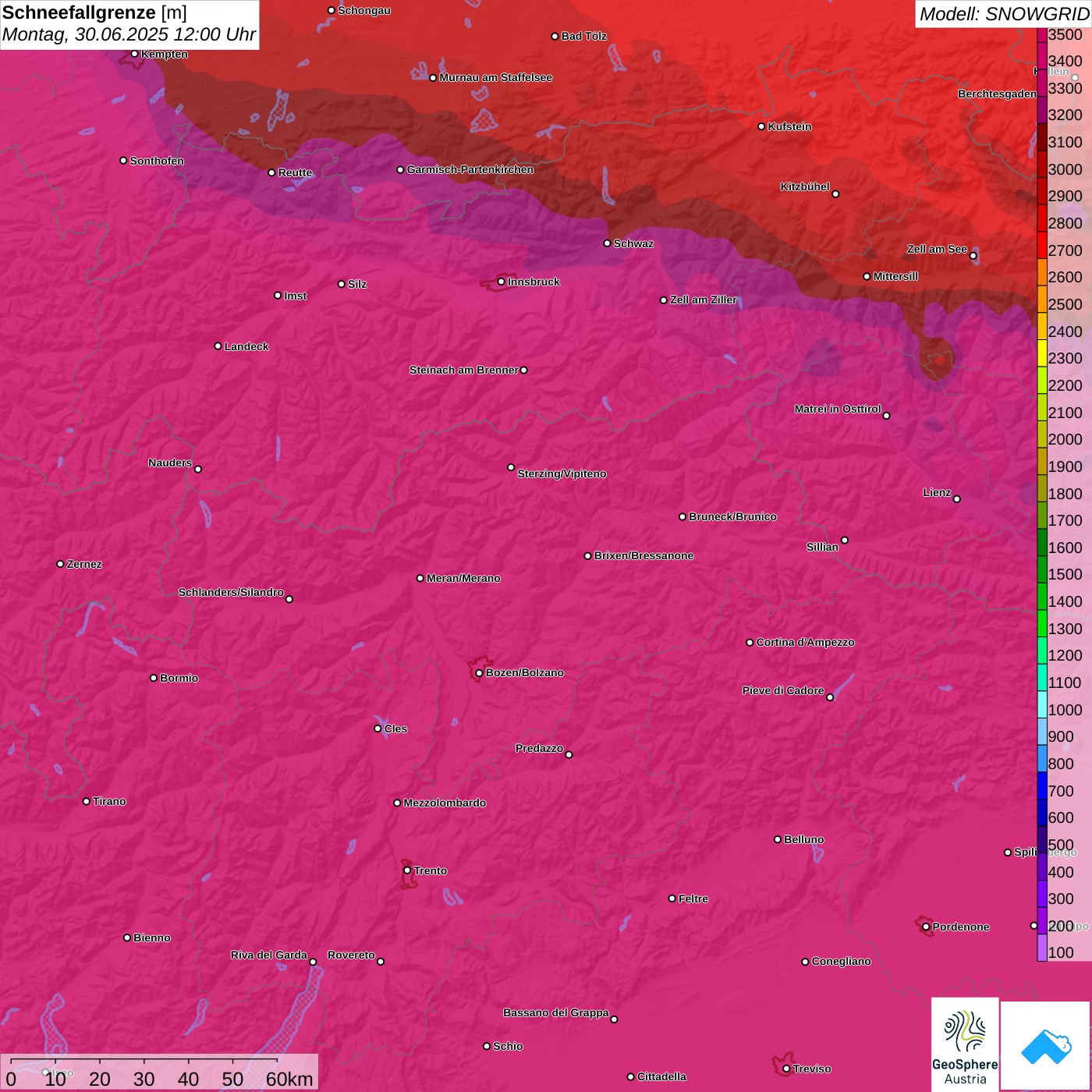Click the Landeck location dot

pos(218,346)
